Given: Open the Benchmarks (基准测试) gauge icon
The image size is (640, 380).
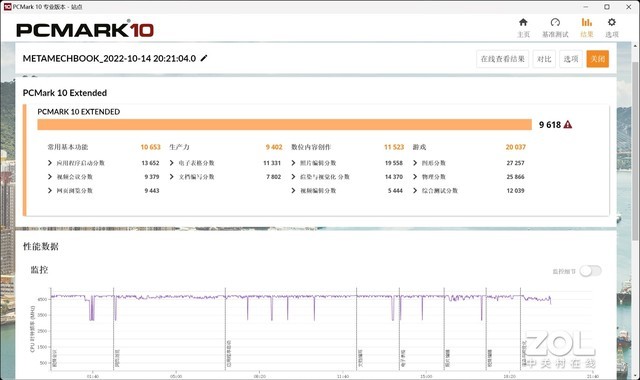Looking at the screenshot, I should click(x=555, y=22).
